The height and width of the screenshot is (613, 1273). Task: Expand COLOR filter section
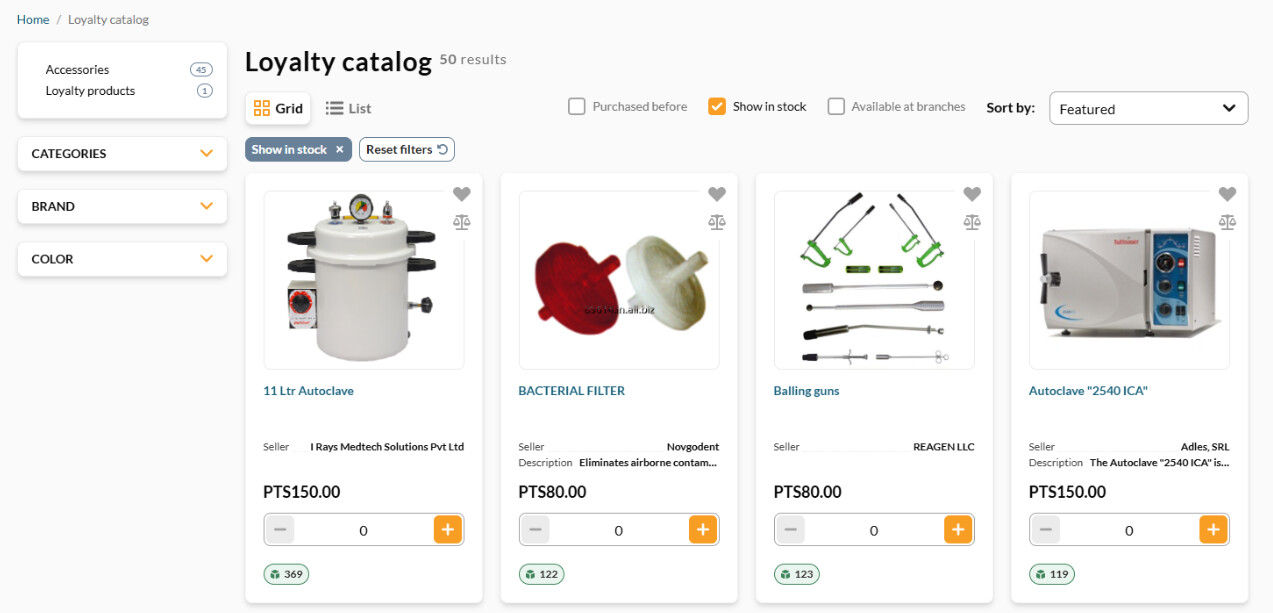point(122,259)
